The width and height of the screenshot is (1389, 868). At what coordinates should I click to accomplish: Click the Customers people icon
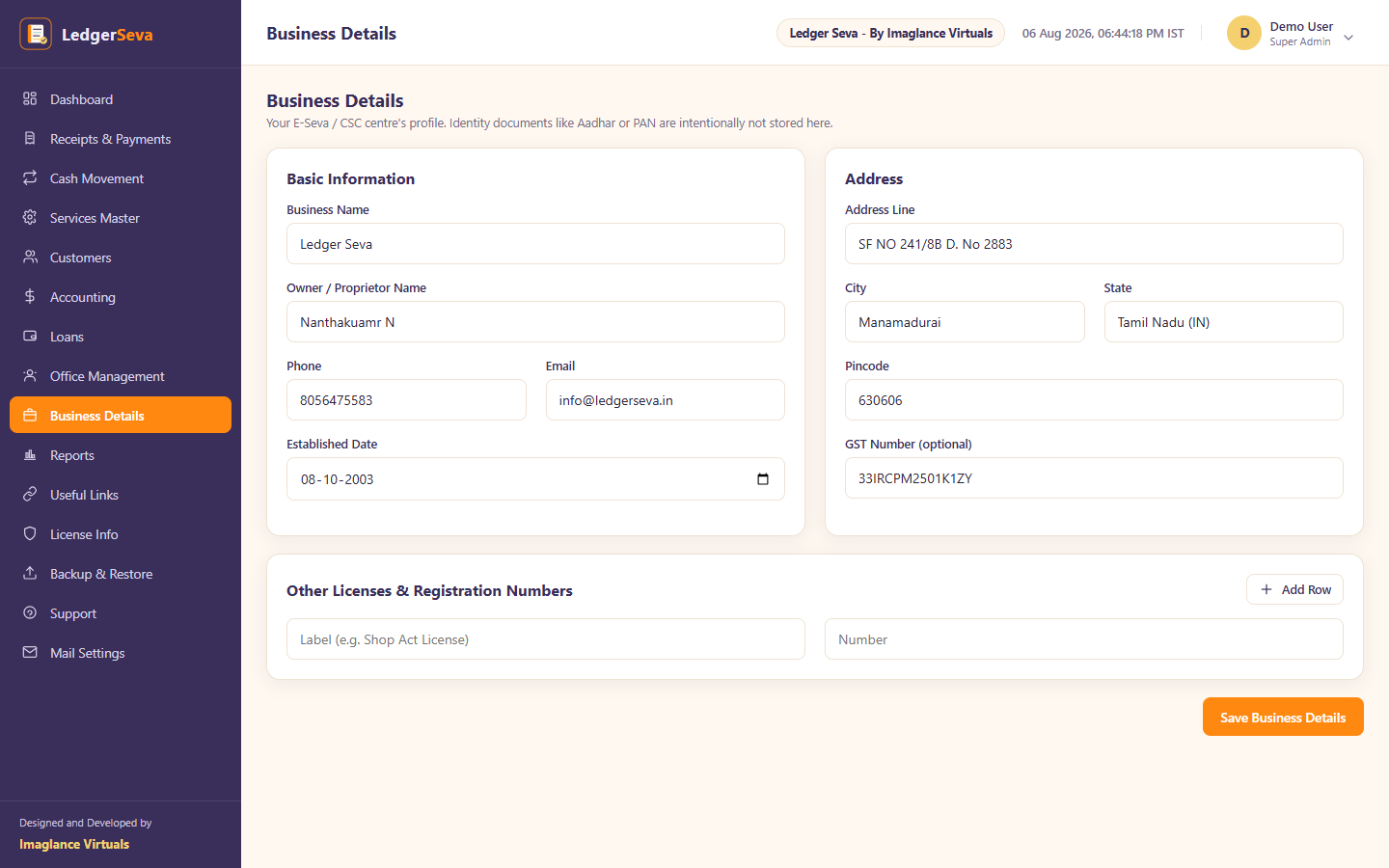30,257
